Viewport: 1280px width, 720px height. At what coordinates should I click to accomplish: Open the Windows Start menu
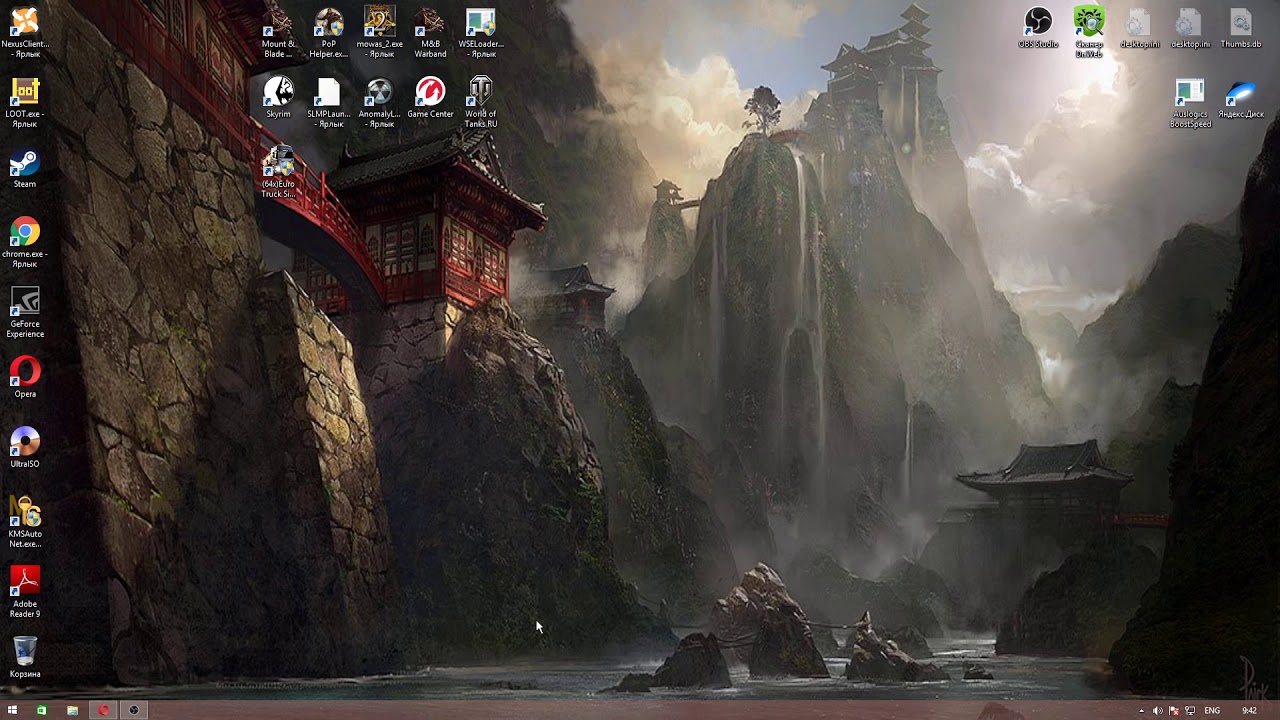(x=13, y=710)
